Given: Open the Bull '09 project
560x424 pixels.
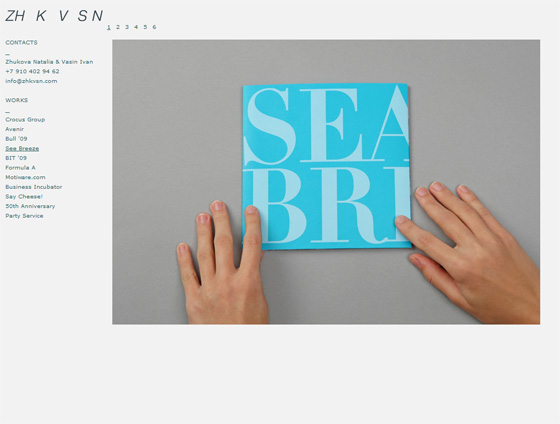Looking at the screenshot, I should [x=16, y=139].
